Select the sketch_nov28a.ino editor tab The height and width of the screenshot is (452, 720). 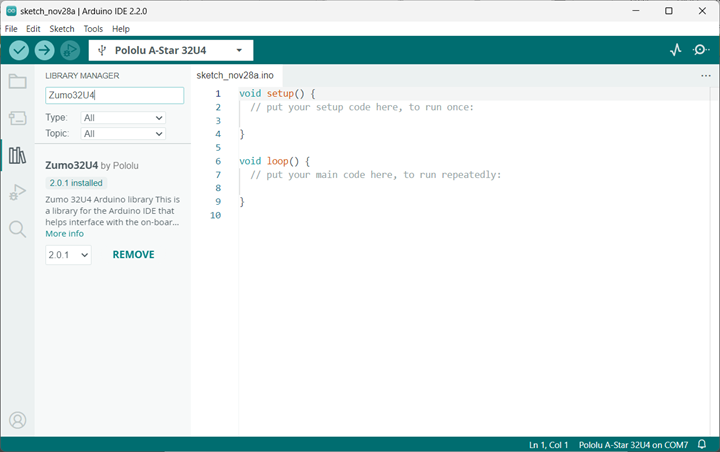235,75
